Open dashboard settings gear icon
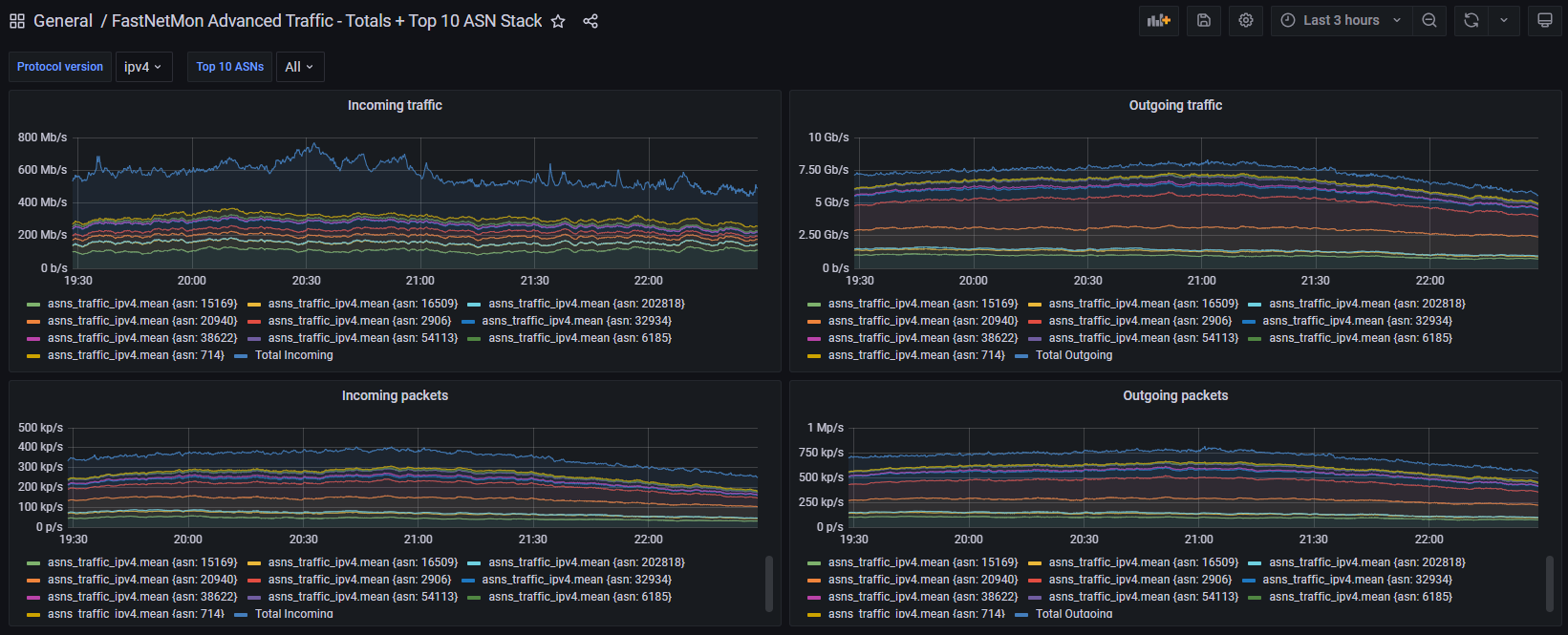The height and width of the screenshot is (635, 1568). pyautogui.click(x=1246, y=20)
